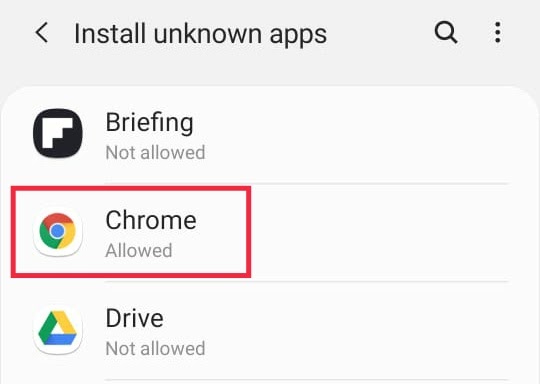Open the Chrome app name entry
The width and height of the screenshot is (540, 384).
[x=151, y=220]
